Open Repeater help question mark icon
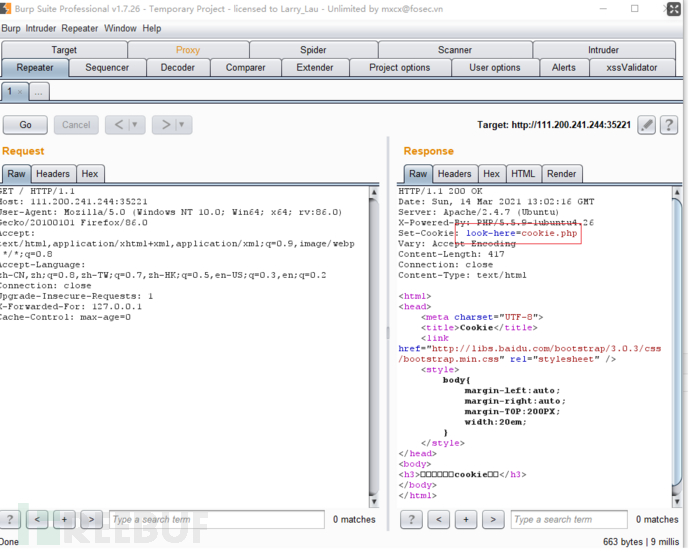Image resolution: width=690 pixels, height=552 pixels. point(670,125)
